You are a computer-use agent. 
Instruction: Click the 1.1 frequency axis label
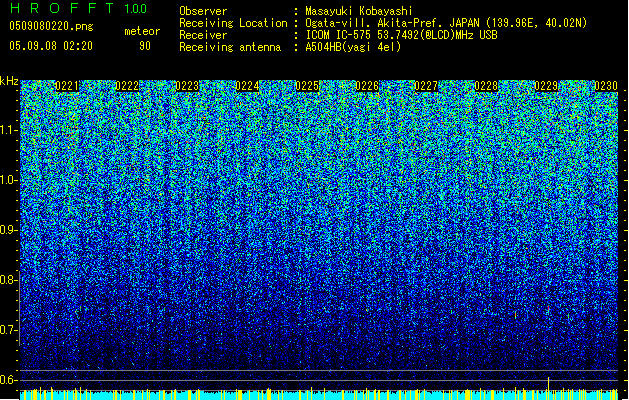[x=9, y=130]
